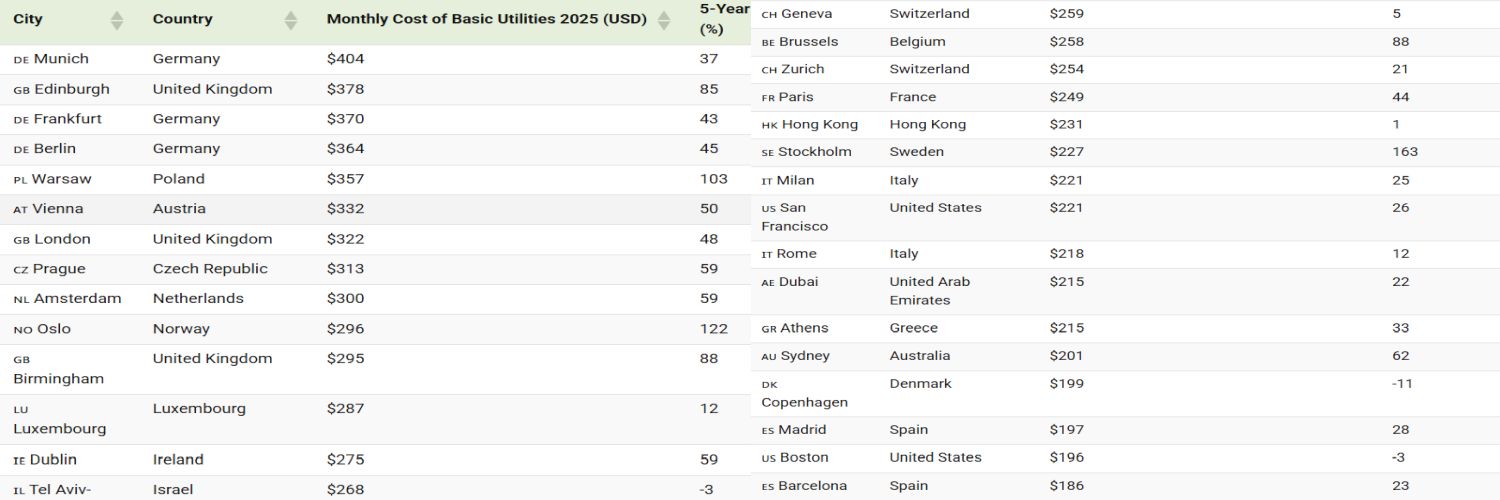Click the United Arab Emirates country cell
1500x500 pixels.
(x=930, y=291)
